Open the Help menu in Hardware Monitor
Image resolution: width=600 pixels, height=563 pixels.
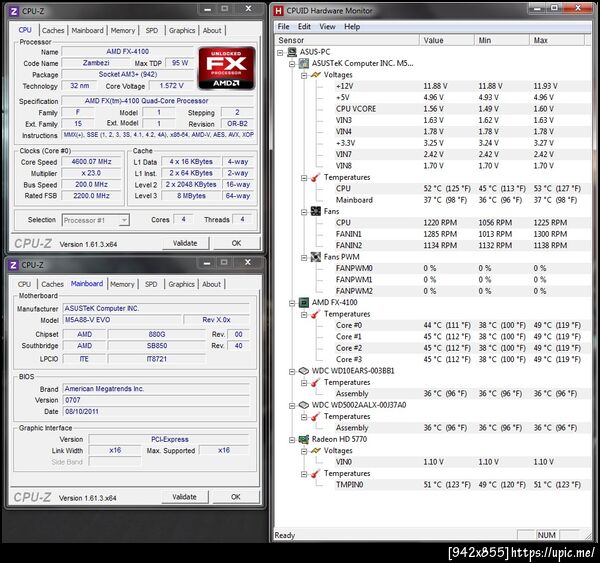pos(352,26)
